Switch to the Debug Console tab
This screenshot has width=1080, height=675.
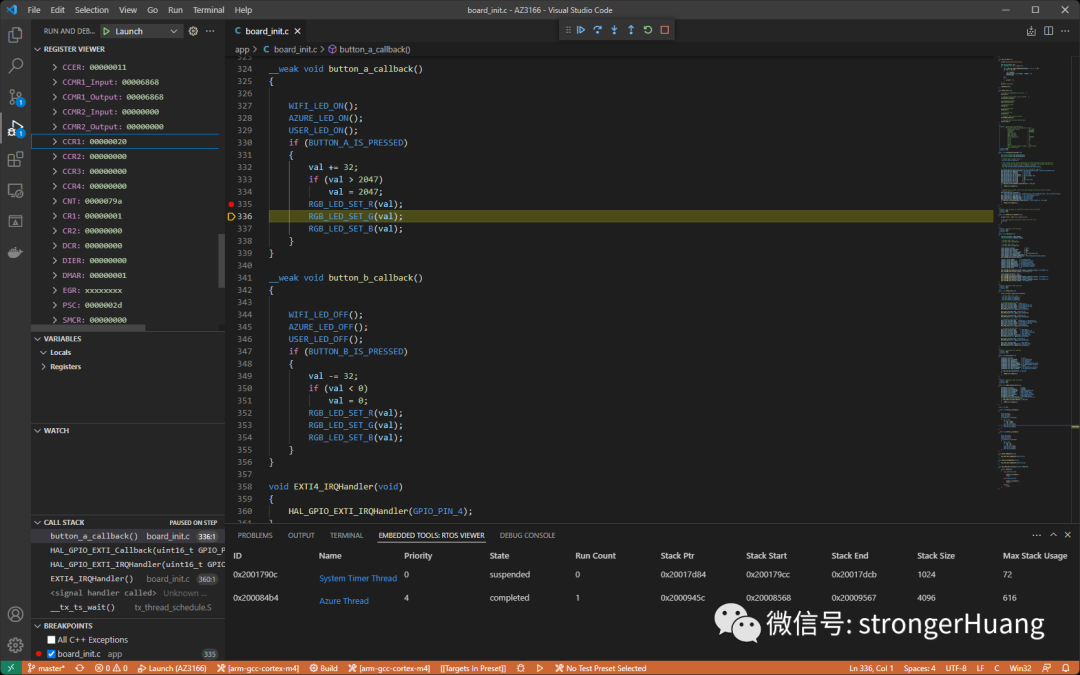527,535
